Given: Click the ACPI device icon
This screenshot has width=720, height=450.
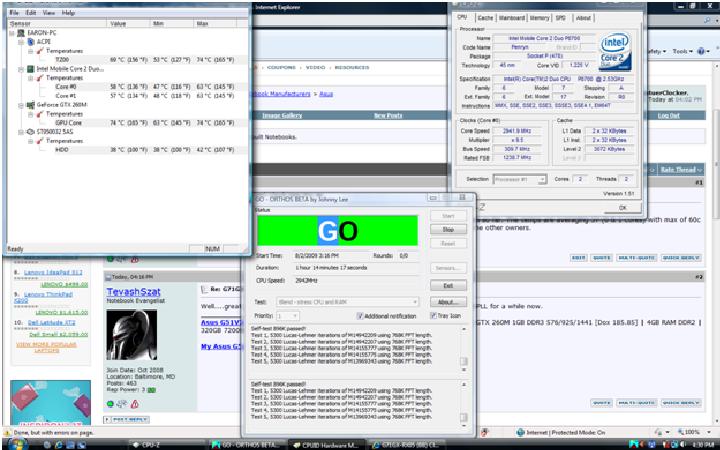Looking at the screenshot, I should [31, 42].
